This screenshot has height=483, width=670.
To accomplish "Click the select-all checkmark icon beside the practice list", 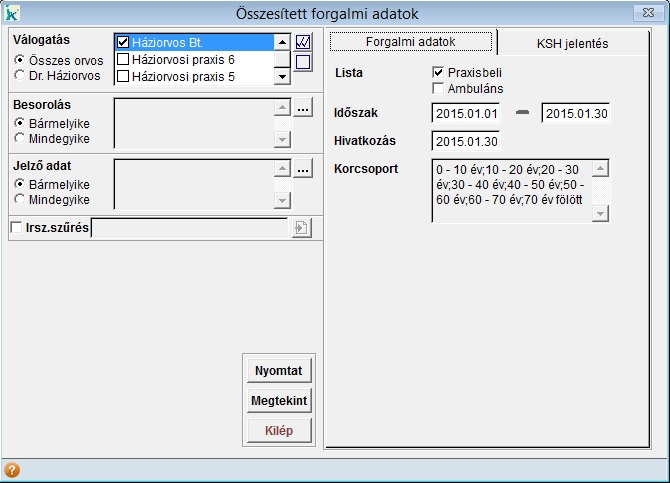I will click(x=304, y=43).
